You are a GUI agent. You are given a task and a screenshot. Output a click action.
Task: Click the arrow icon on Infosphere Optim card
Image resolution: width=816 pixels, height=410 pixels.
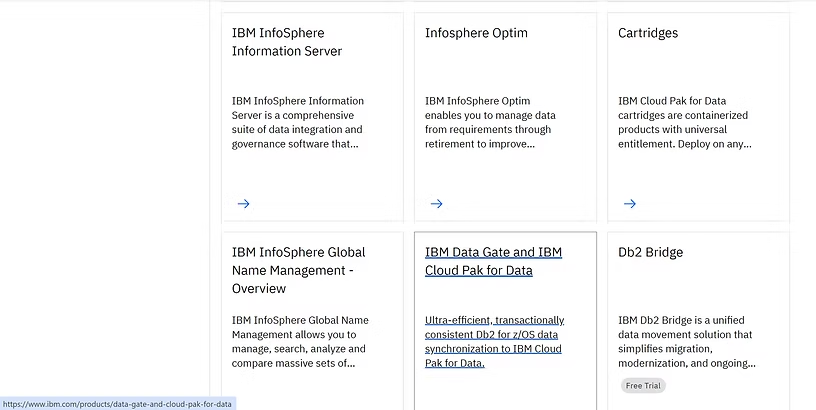pyautogui.click(x=437, y=203)
